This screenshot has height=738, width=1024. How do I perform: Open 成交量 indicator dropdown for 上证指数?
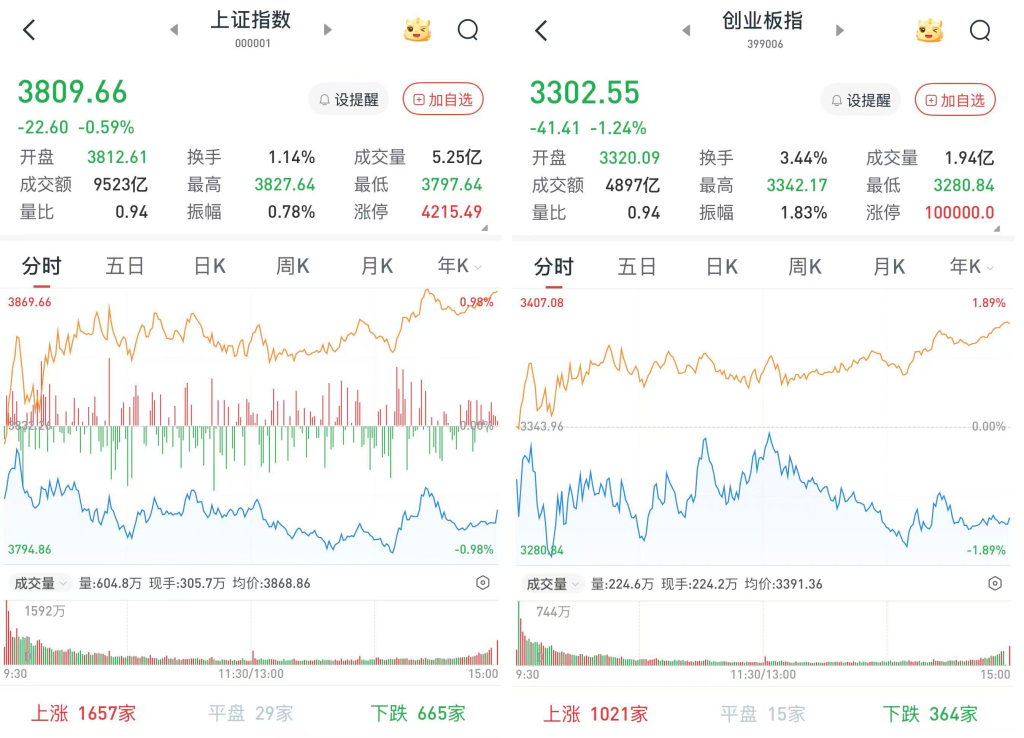40,583
